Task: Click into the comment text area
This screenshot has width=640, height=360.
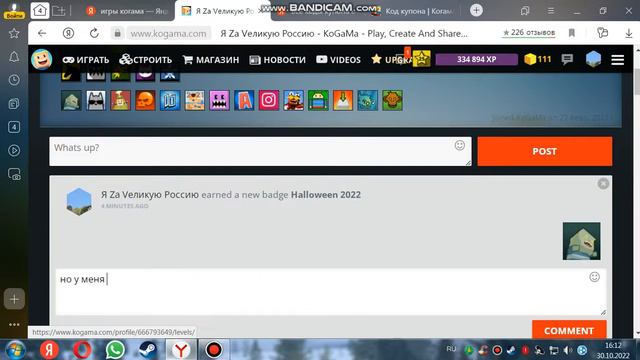Action: [331, 292]
